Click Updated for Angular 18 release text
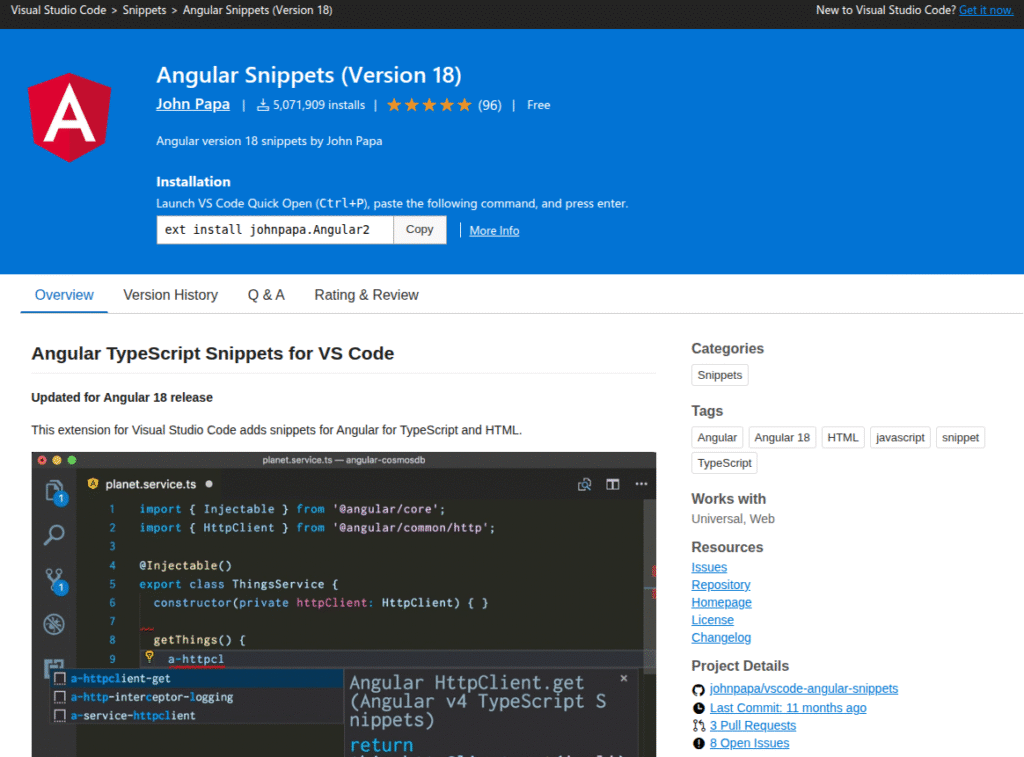1024x757 pixels. point(122,398)
